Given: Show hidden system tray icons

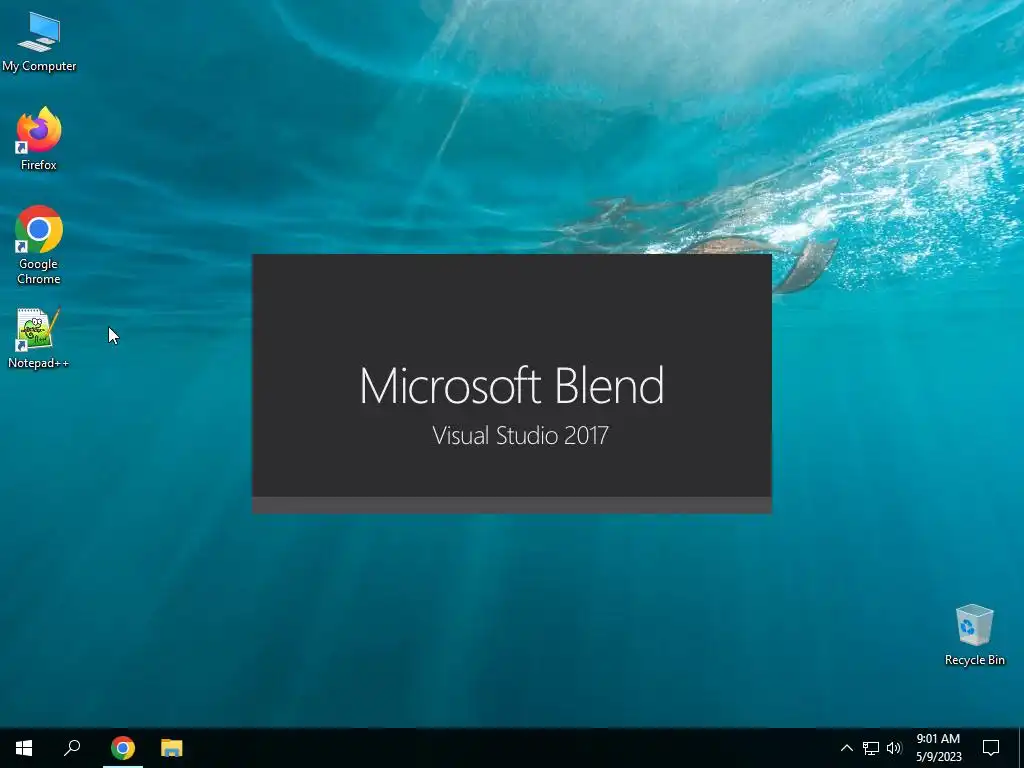Looking at the screenshot, I should (846, 748).
